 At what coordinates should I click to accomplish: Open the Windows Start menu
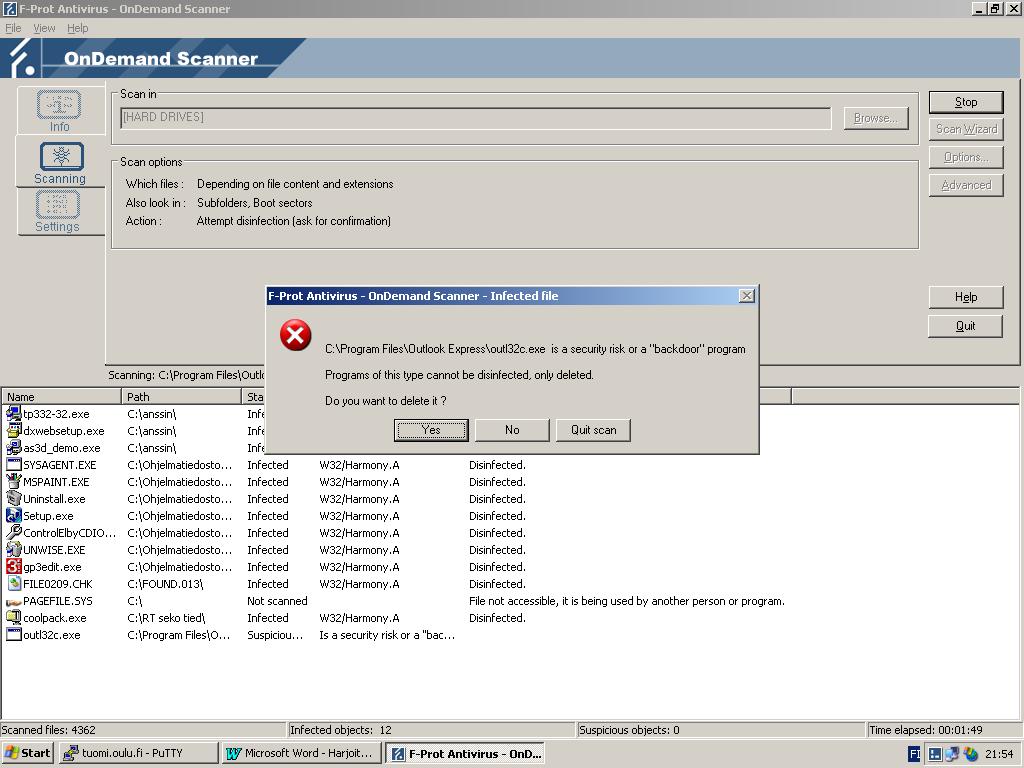27,753
